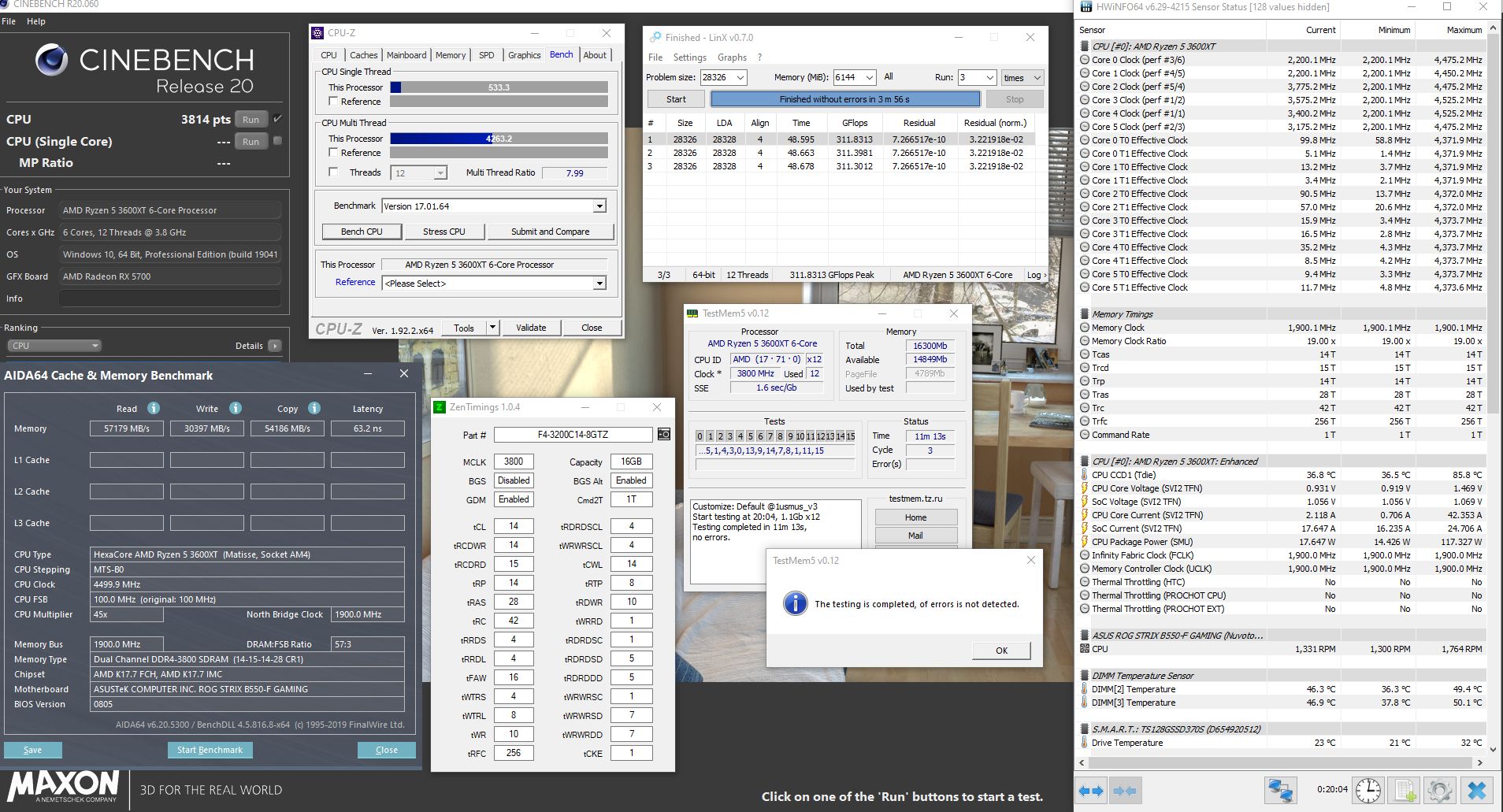The image size is (1503, 812).
Task: Expand Cinebench ranking Details arrow
Action: tap(274, 346)
